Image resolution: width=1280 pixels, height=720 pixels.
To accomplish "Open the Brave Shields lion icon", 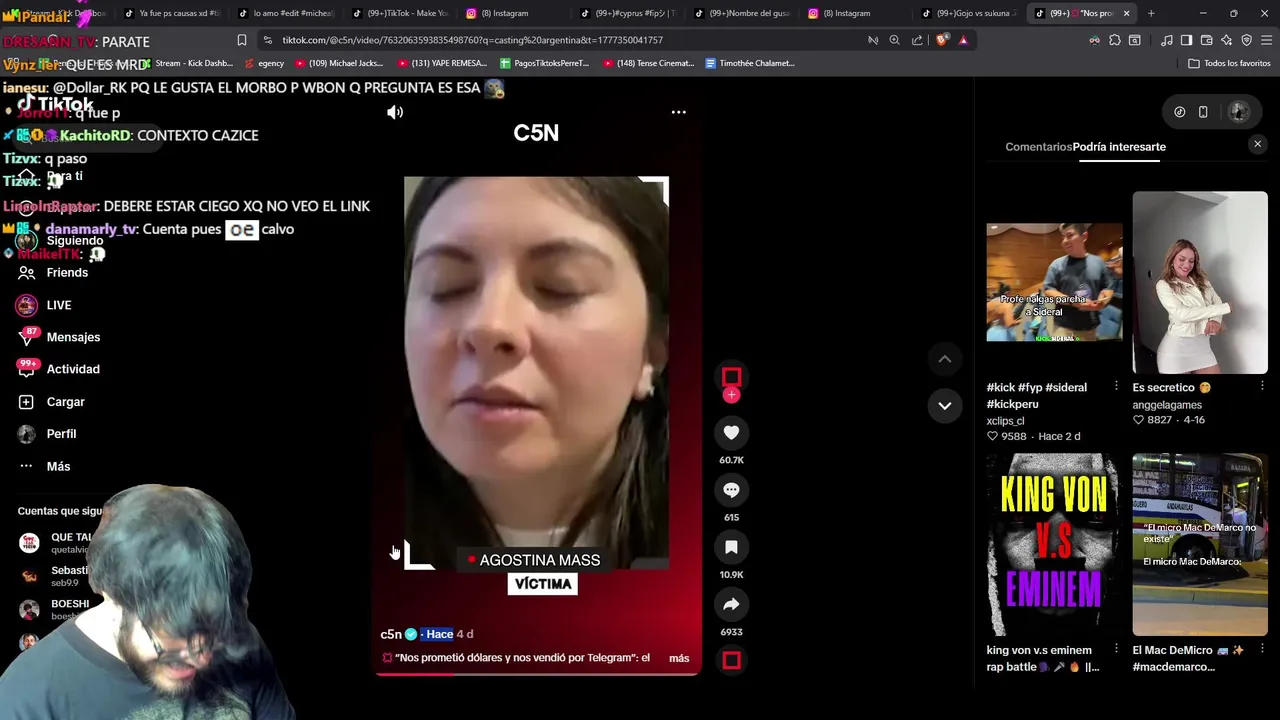I will pyautogui.click(x=941, y=40).
